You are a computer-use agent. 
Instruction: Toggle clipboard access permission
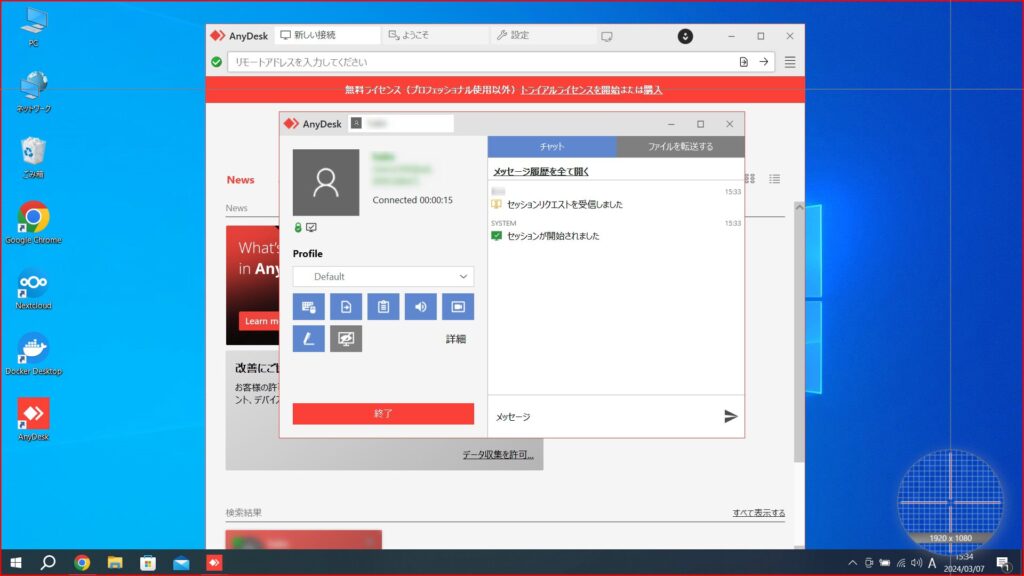click(383, 307)
